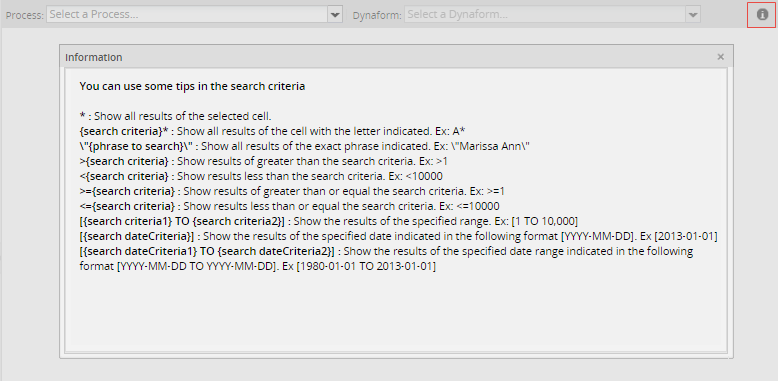Click the greater-than-or-equal tip with example >=1
The height and width of the screenshot is (381, 778).
292,191
